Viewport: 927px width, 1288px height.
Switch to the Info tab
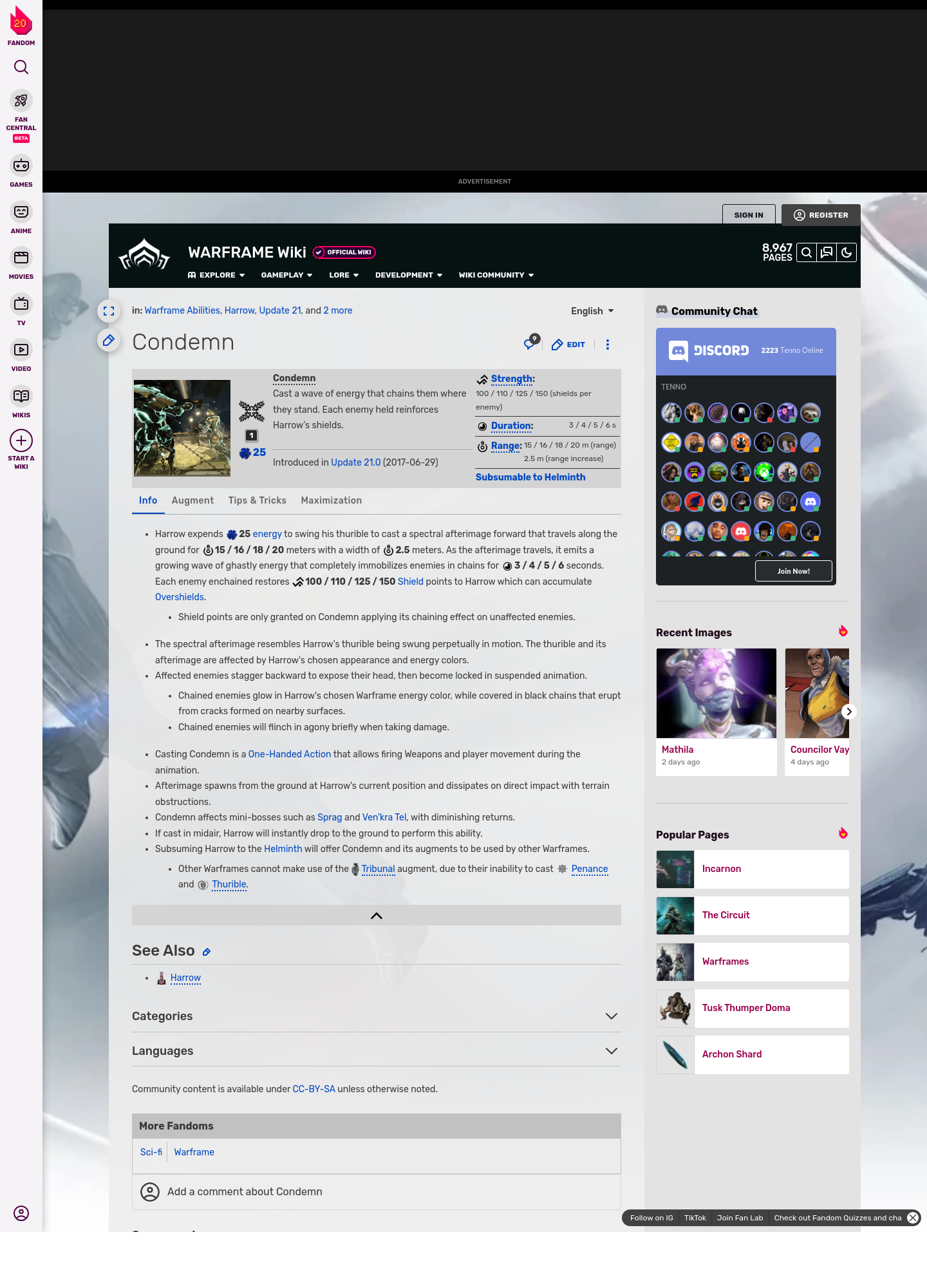point(148,500)
